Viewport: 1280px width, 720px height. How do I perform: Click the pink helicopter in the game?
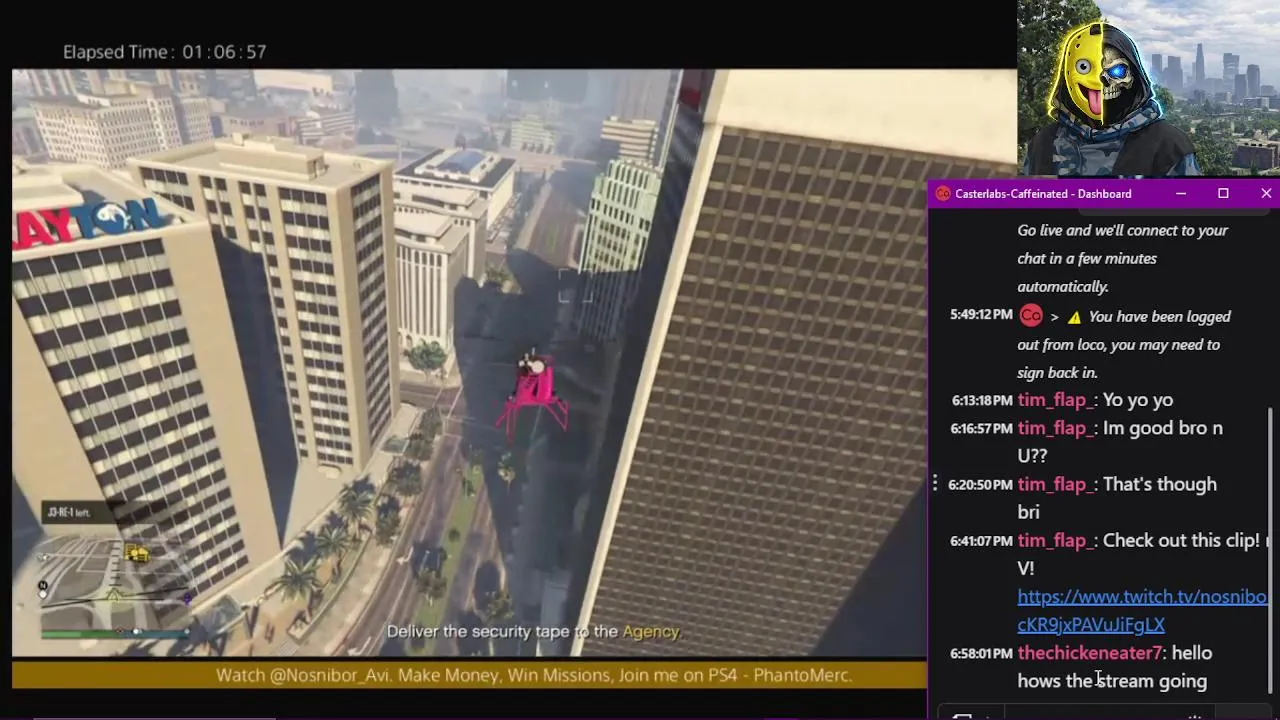pyautogui.click(x=534, y=394)
